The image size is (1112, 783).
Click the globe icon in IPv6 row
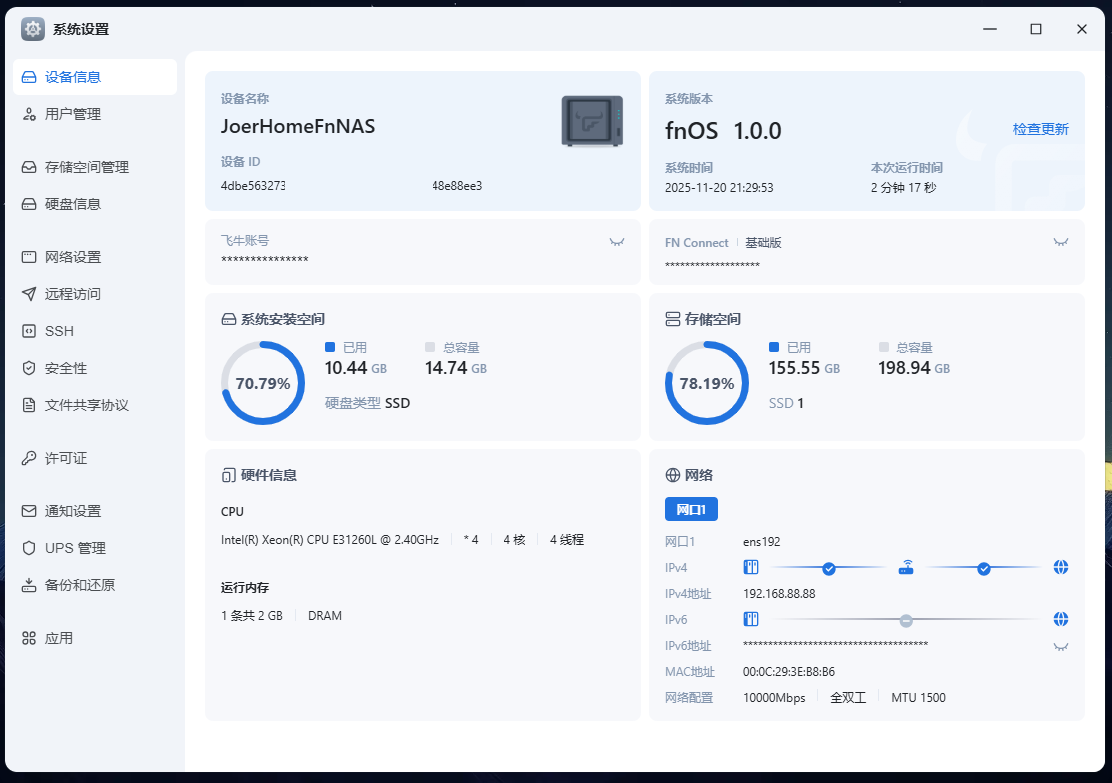click(x=1061, y=619)
